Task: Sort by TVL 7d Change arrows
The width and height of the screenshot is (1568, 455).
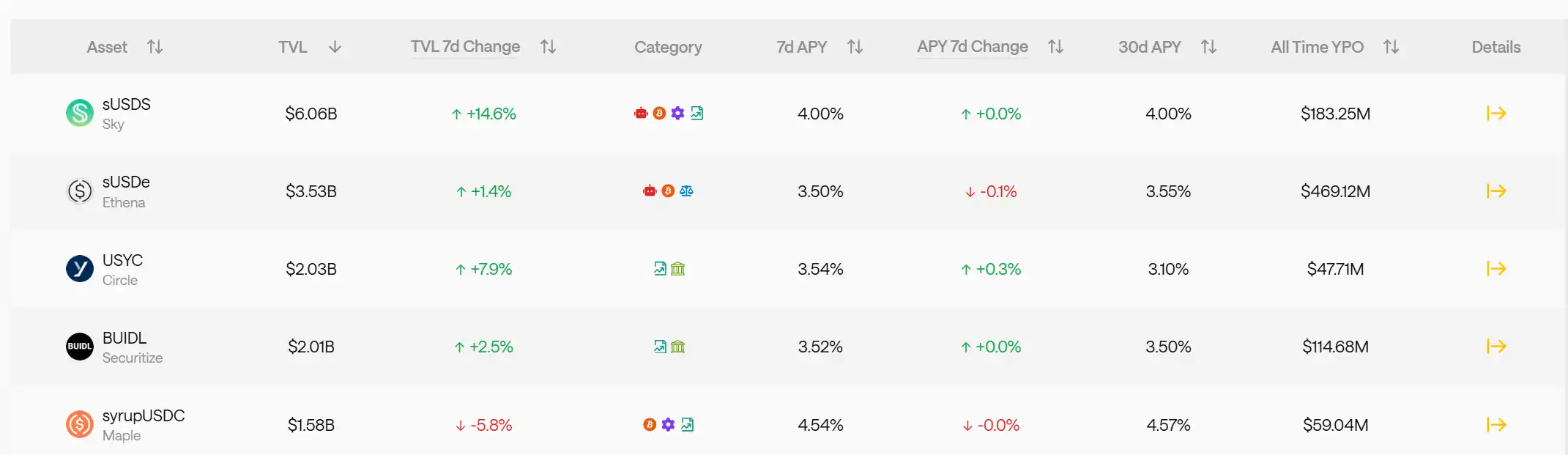Action: [548, 47]
